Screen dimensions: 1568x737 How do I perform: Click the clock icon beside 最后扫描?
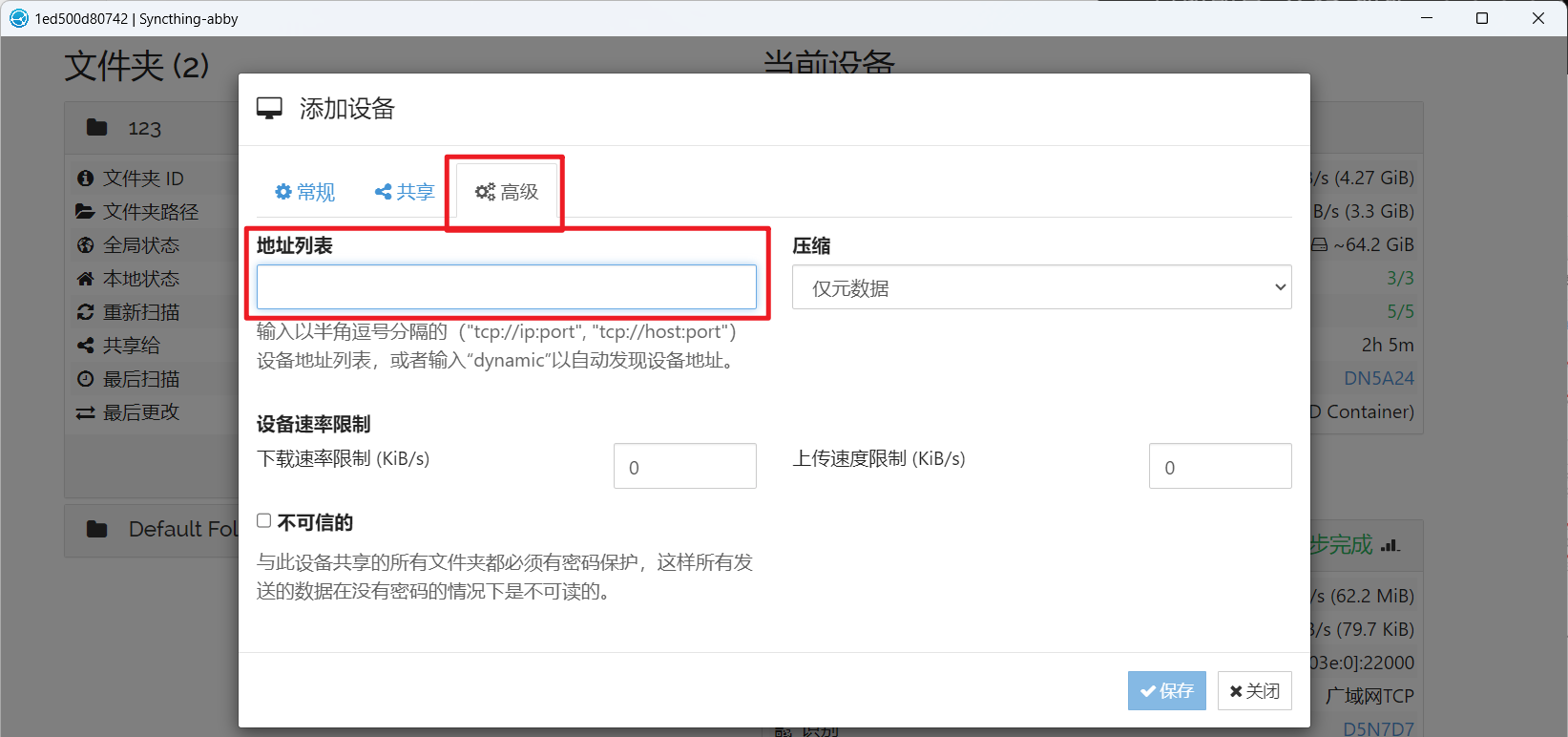tap(86, 379)
